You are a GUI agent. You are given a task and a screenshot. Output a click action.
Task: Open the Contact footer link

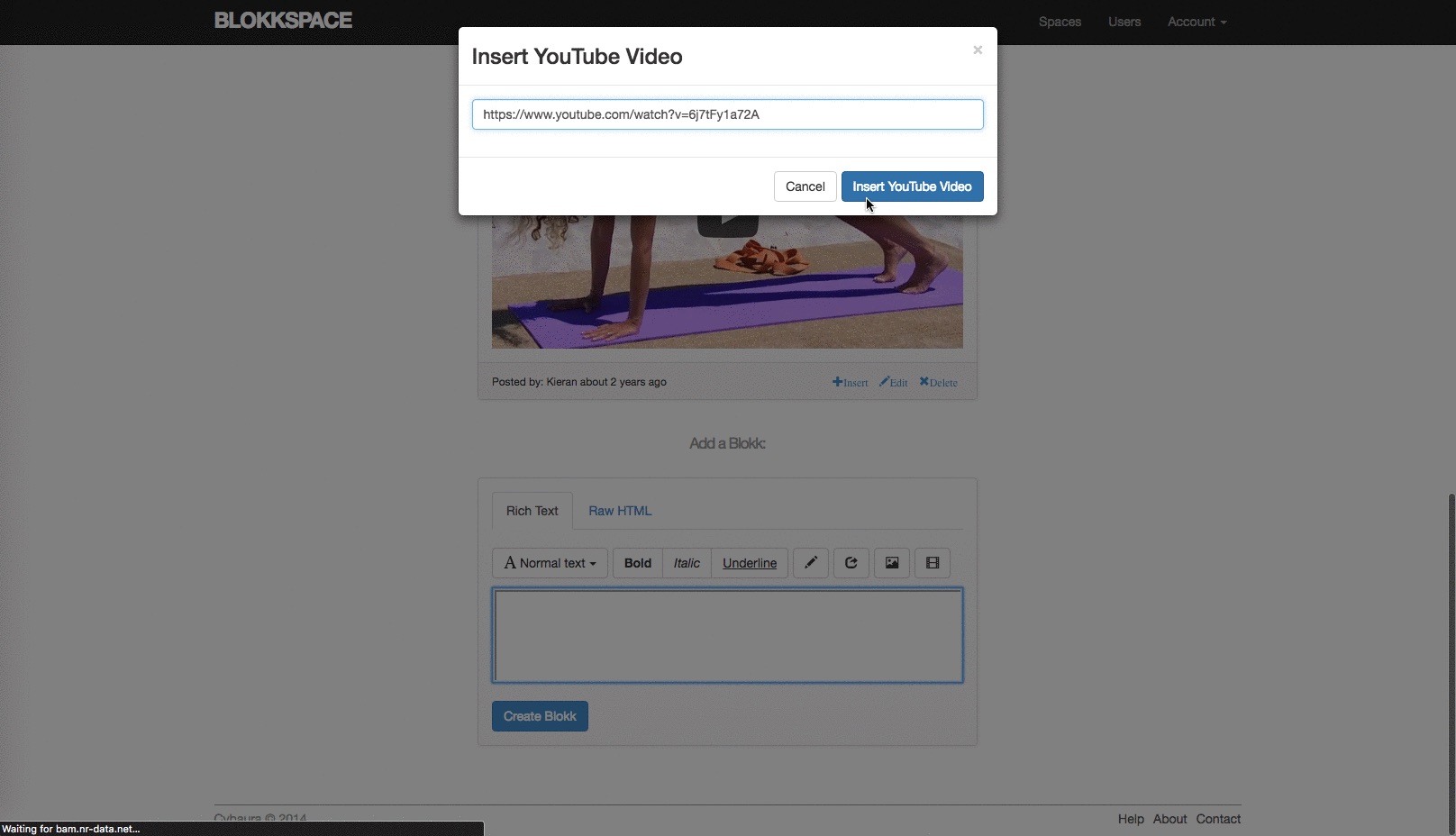point(1218,819)
